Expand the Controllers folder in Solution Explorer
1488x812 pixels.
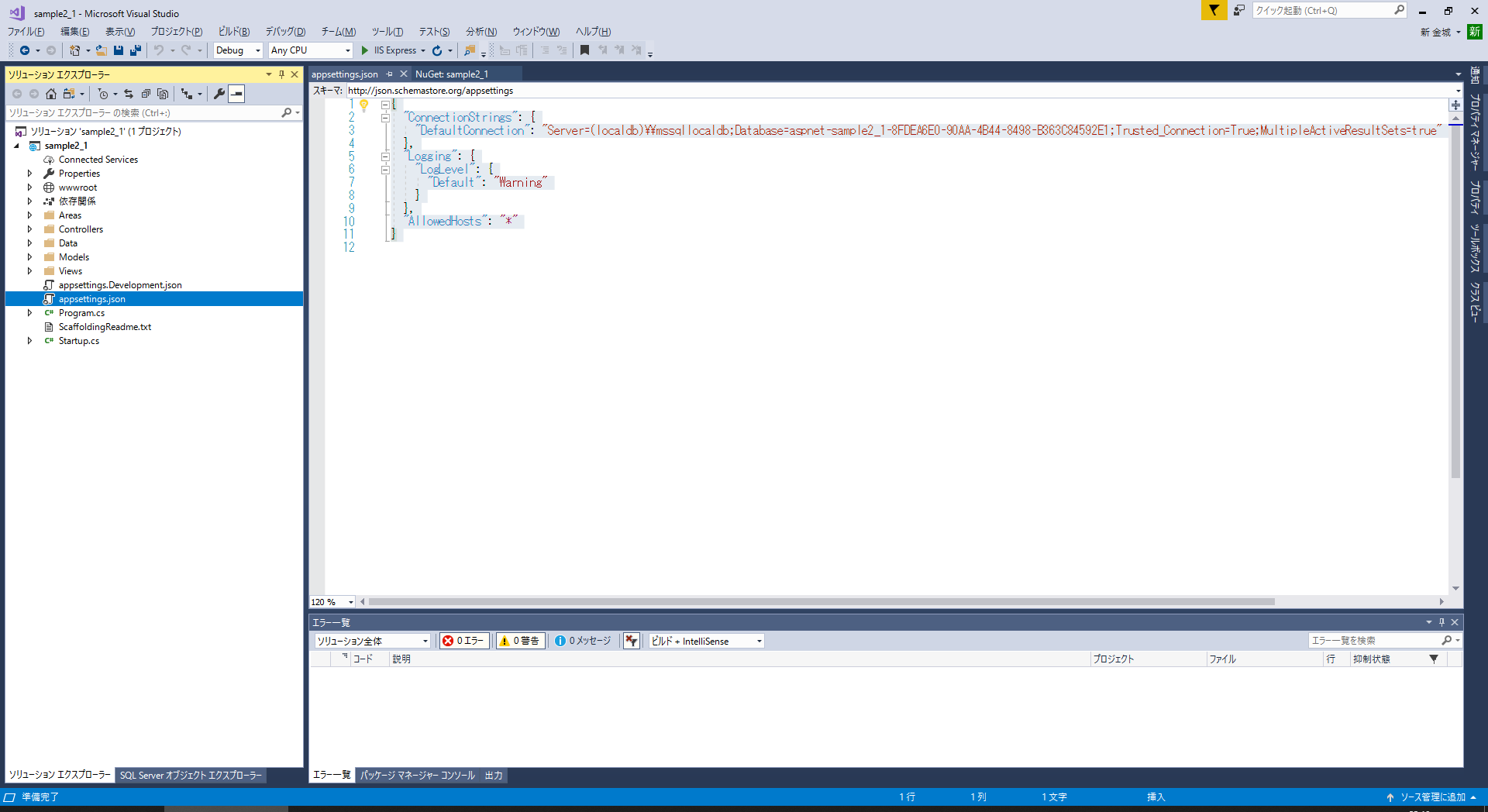(x=30, y=229)
